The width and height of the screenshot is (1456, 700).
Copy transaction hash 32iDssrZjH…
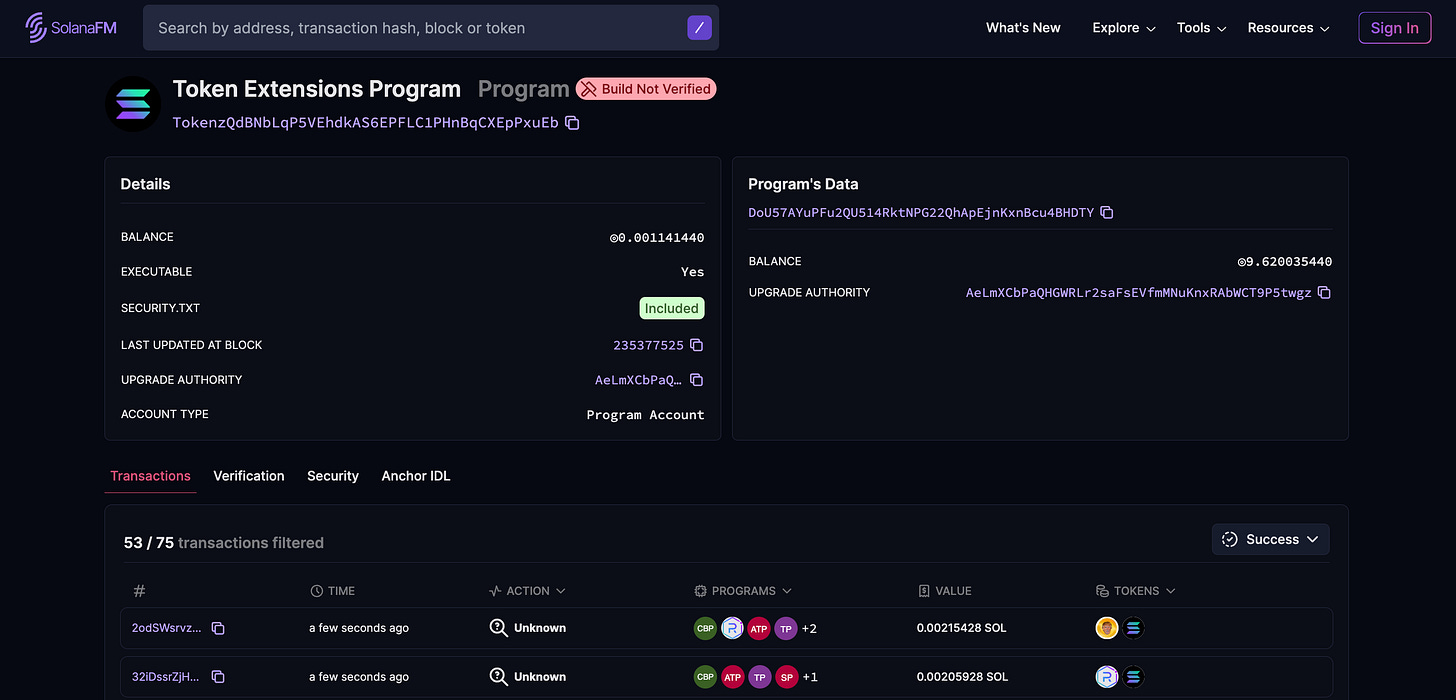(x=218, y=677)
